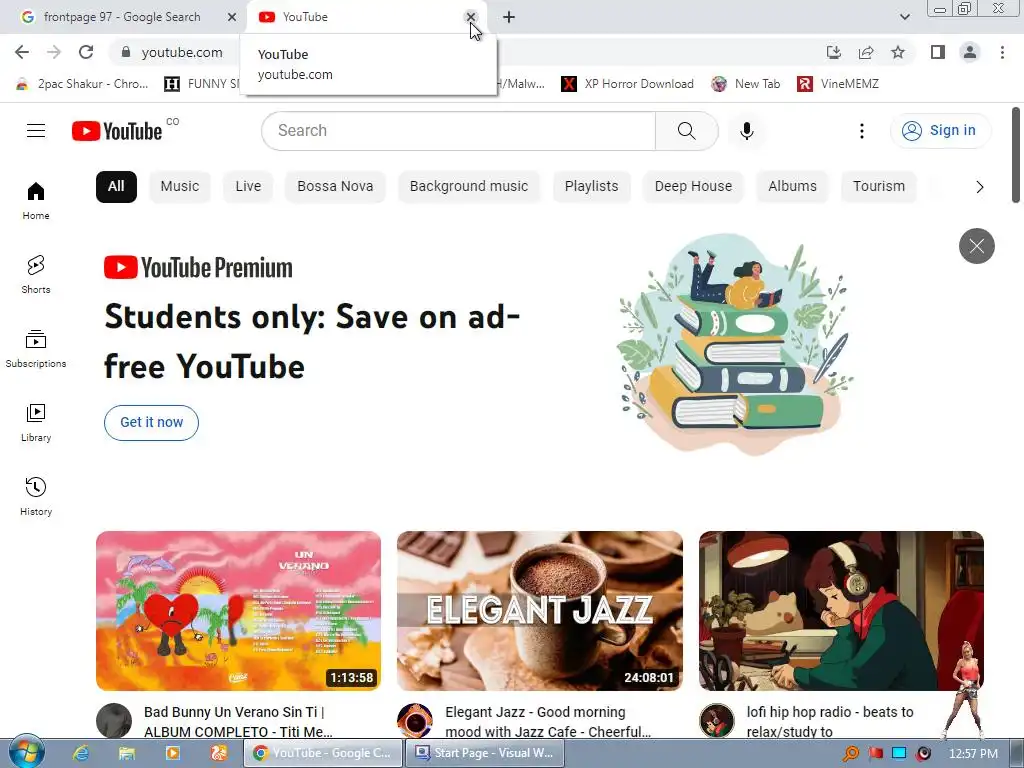Dismiss the YouTube Premium banner
Image resolution: width=1024 pixels, height=768 pixels.
976,246
